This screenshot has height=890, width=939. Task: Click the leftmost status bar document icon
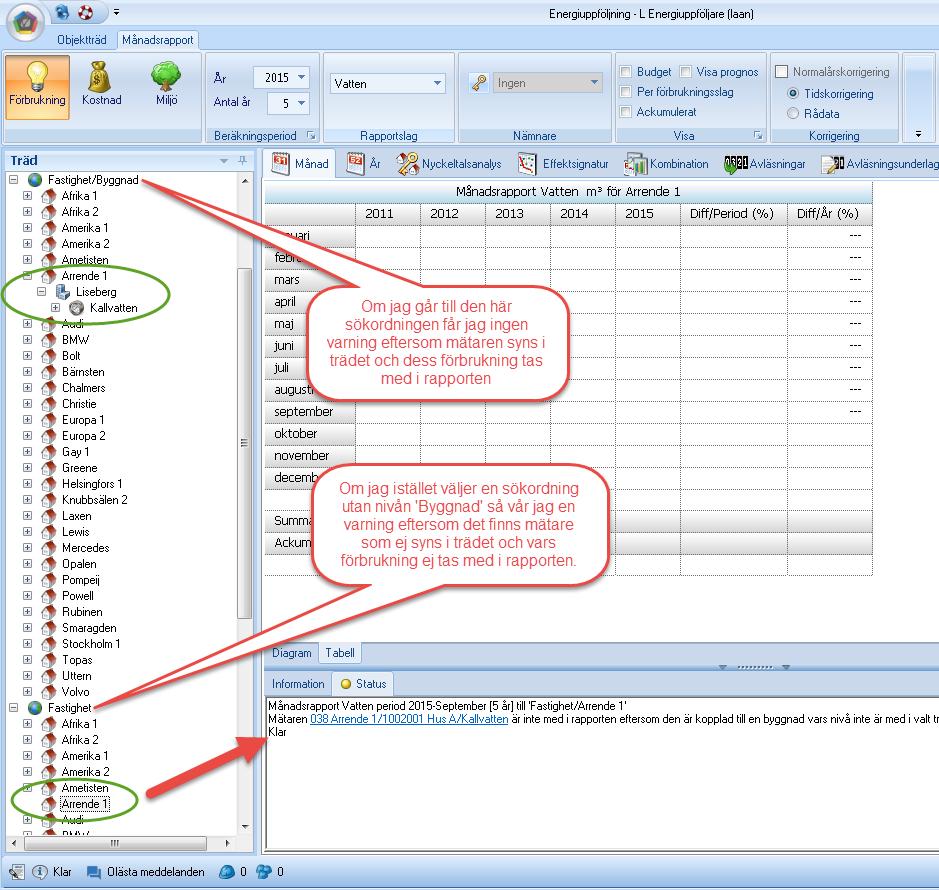tap(16, 872)
